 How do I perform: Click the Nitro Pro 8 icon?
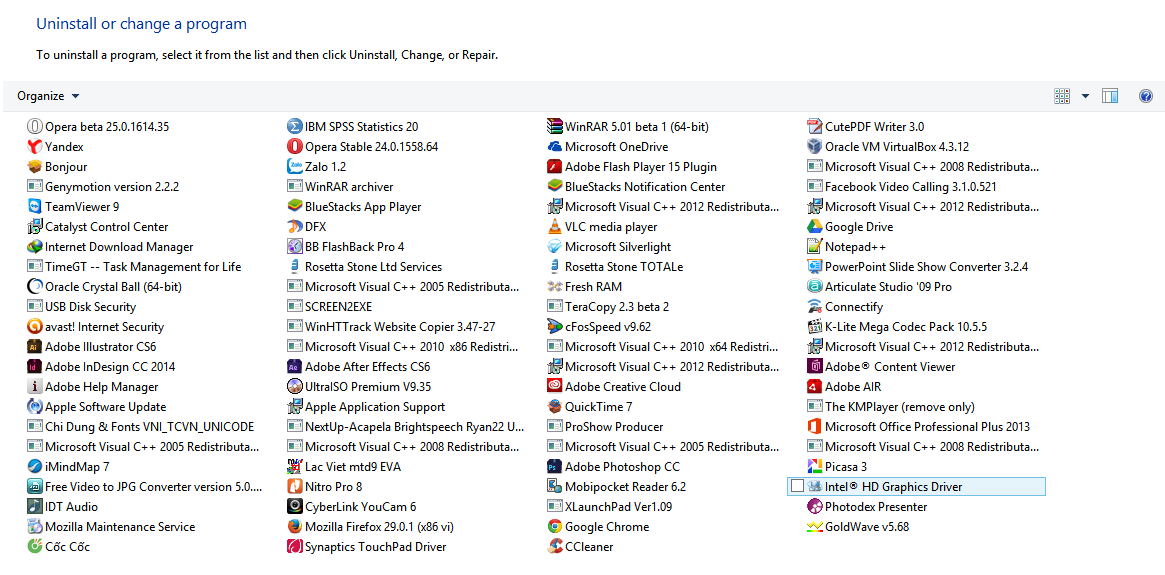tap(294, 487)
